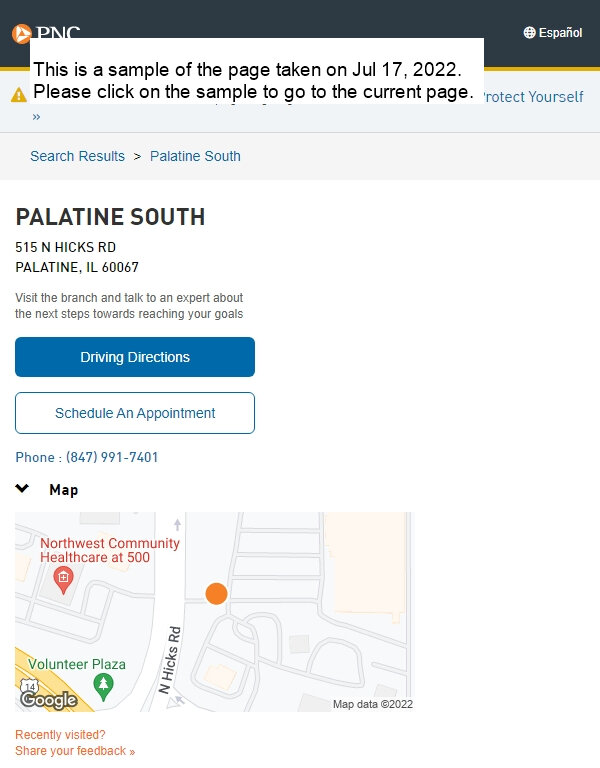The image size is (600, 768).
Task: Open the Search Results breadcrumb
Action: pos(77,156)
